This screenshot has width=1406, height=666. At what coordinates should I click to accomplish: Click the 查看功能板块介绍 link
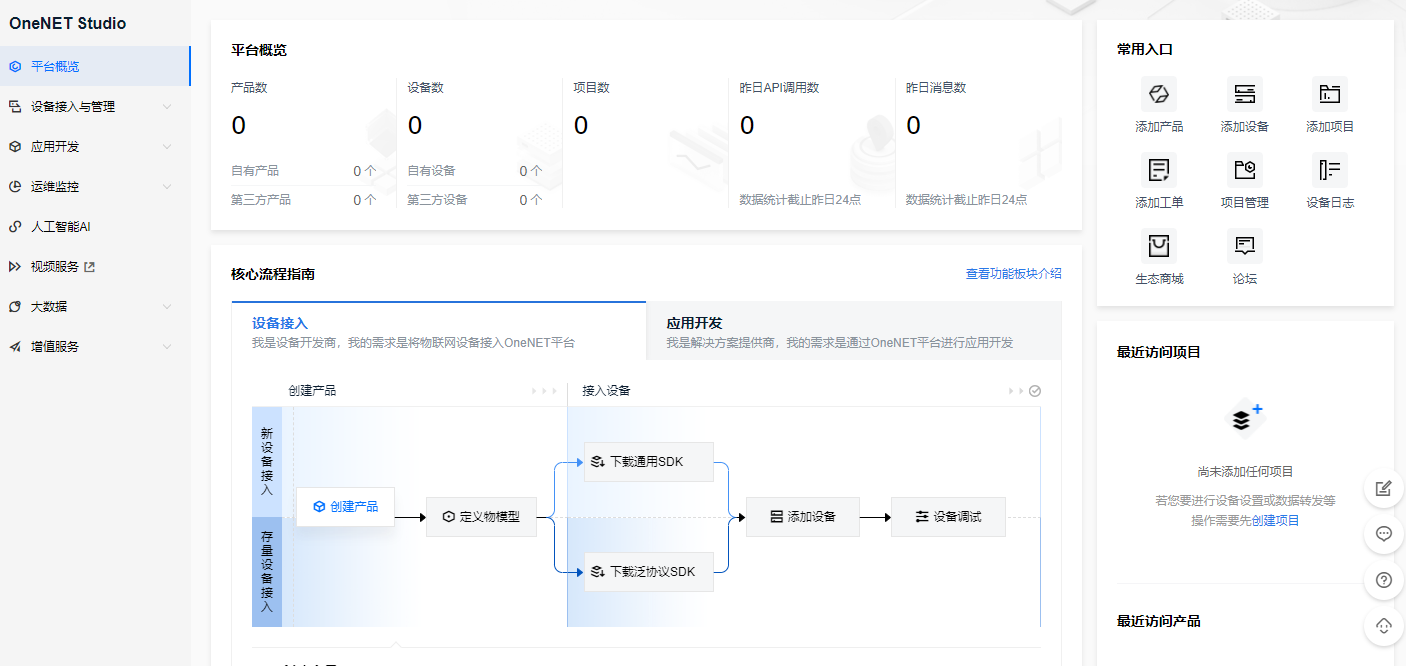(1013, 274)
